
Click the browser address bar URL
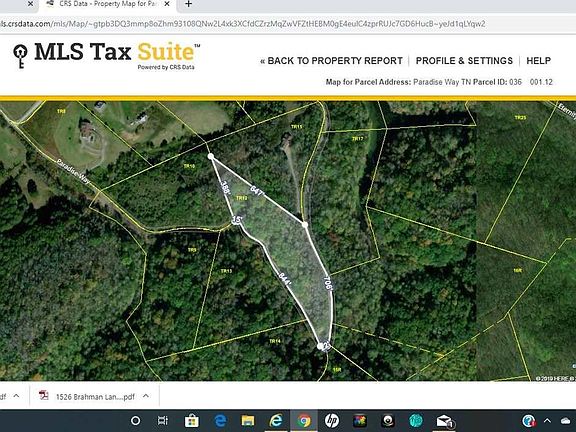pos(242,24)
